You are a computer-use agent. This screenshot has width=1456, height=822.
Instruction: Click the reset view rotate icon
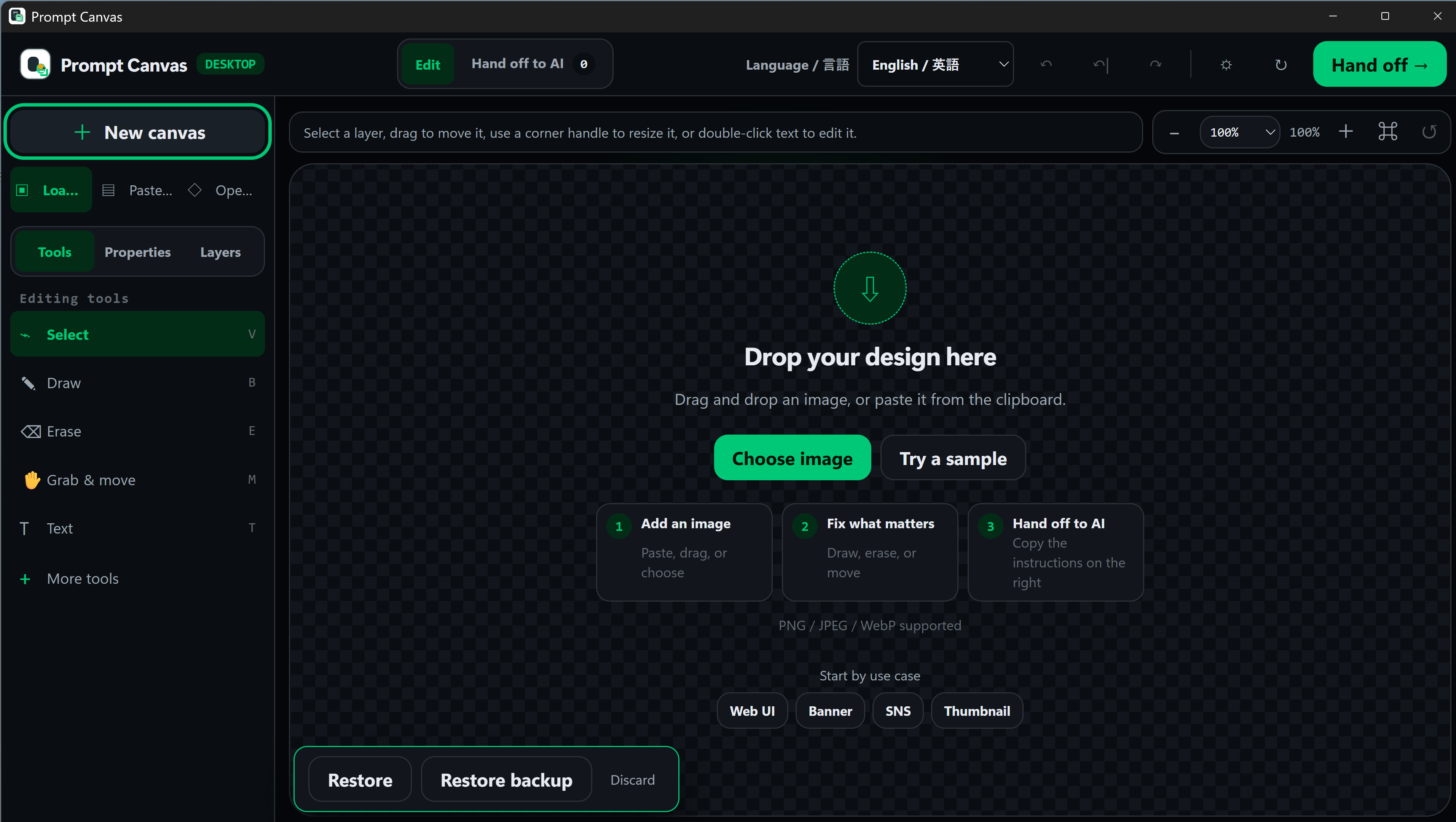[x=1429, y=132]
